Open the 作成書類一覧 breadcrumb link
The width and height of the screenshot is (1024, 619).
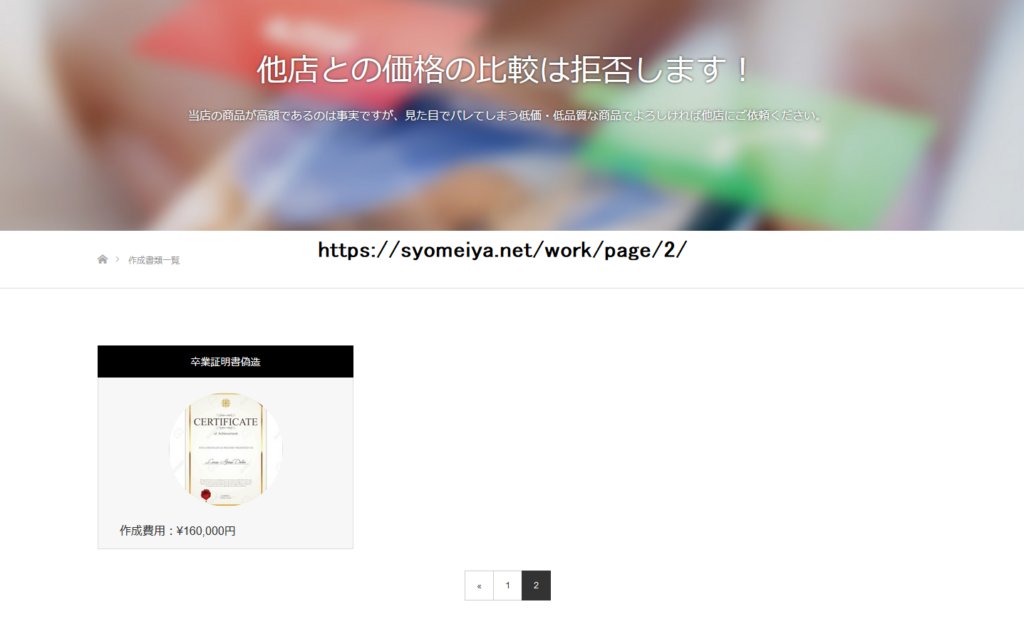pos(154,260)
